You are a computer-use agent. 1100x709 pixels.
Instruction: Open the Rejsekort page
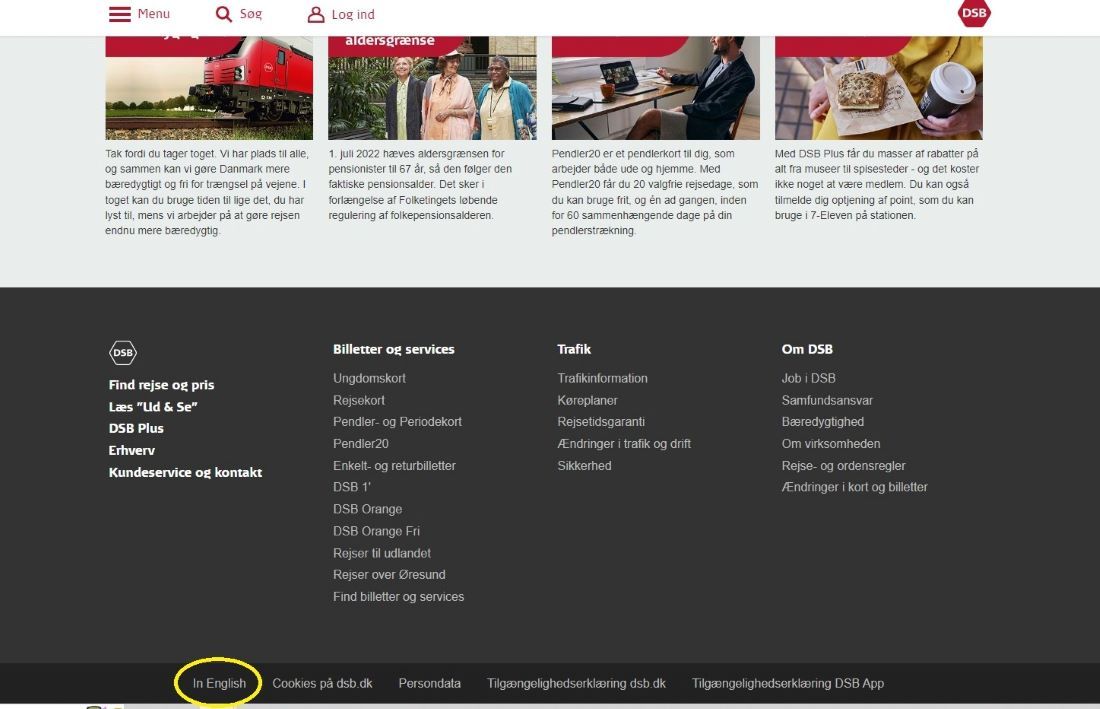pyautogui.click(x=359, y=399)
